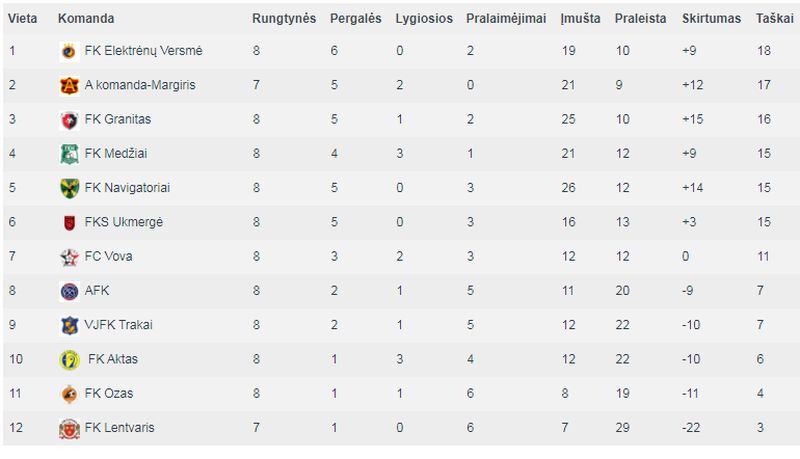Click the FK Ozas team logo

[x=69, y=394]
